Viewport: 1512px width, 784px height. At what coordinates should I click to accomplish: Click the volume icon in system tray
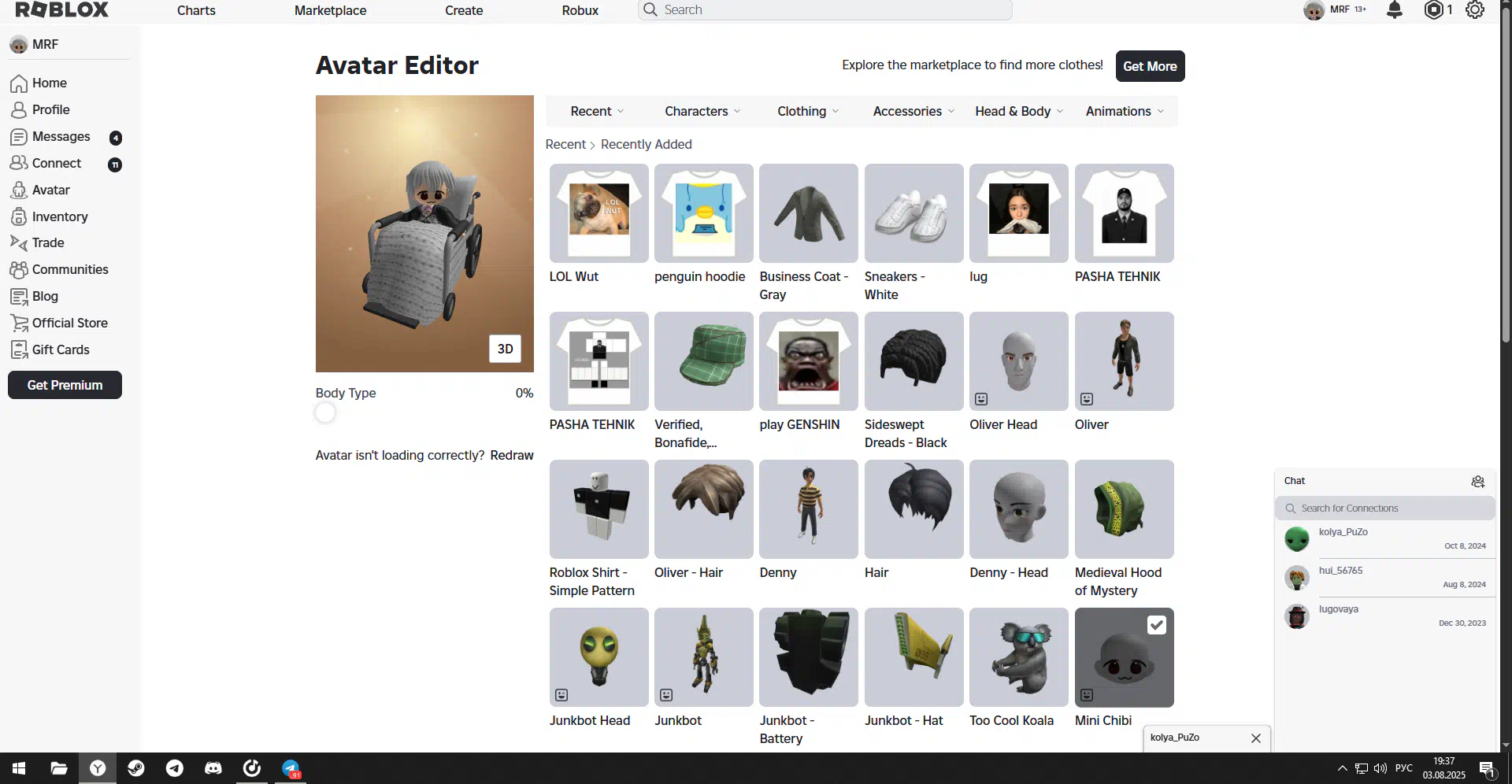point(1380,768)
